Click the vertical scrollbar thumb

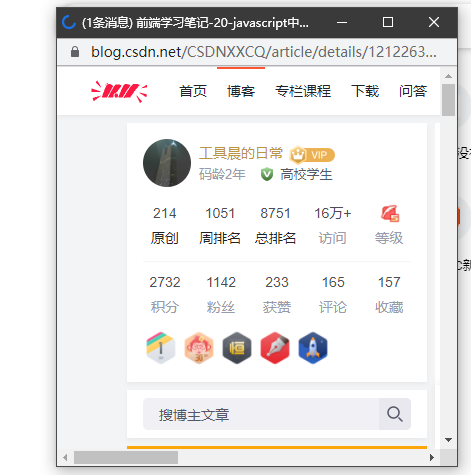[x=448, y=100]
